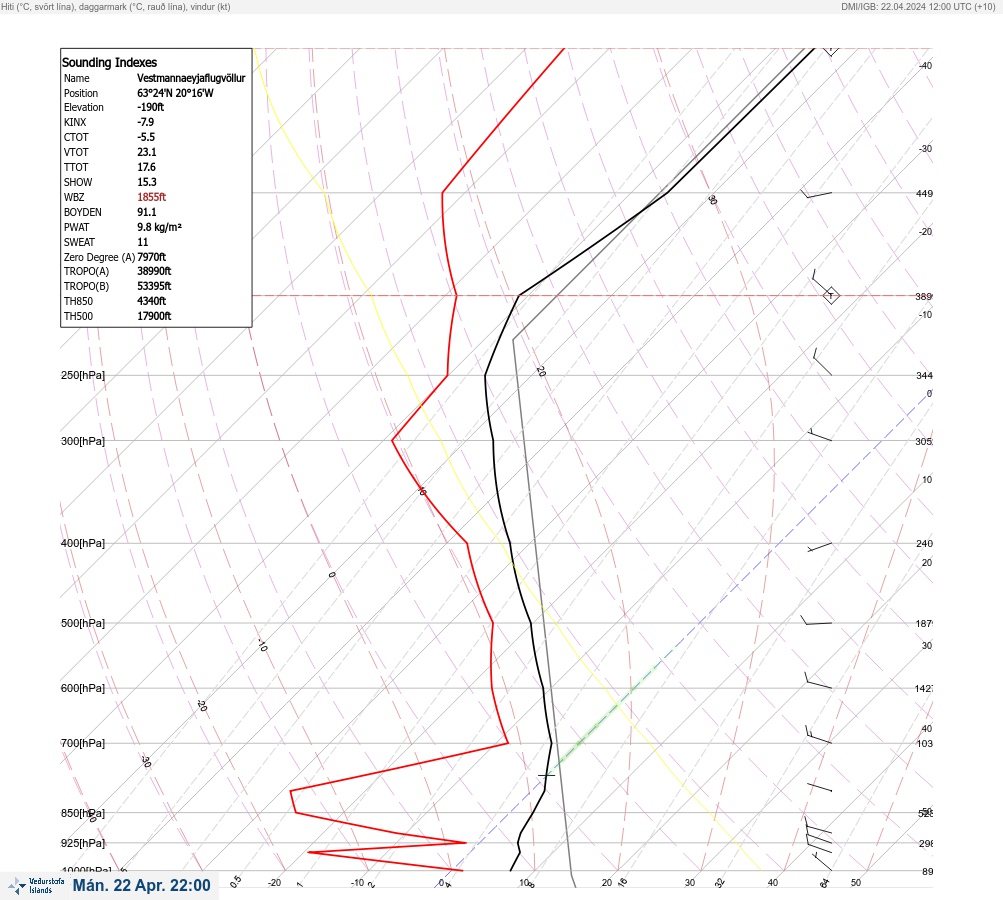Click the SHOW value '15.3'

coord(146,182)
